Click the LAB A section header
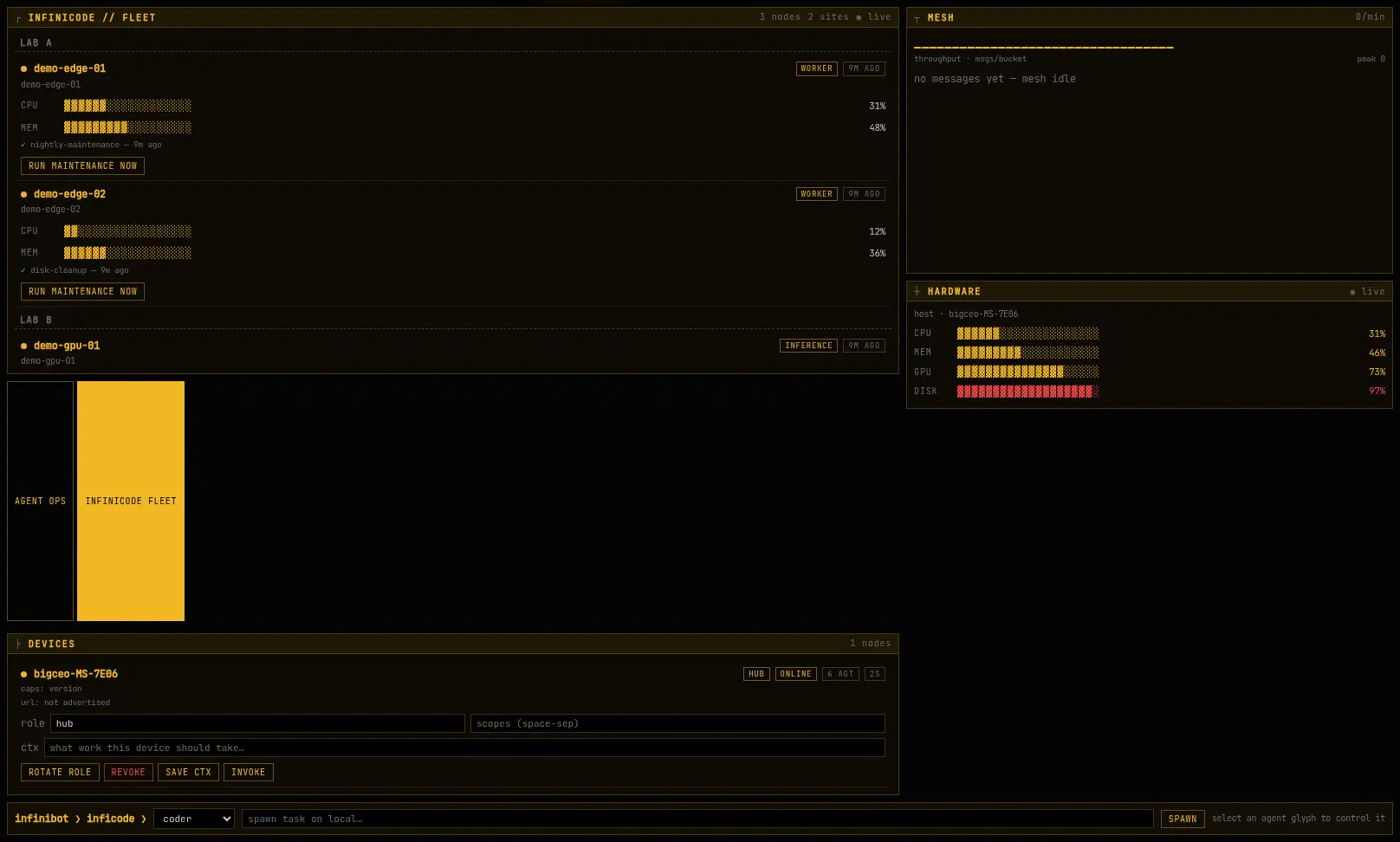Image resolution: width=1400 pixels, height=842 pixels. (x=36, y=42)
